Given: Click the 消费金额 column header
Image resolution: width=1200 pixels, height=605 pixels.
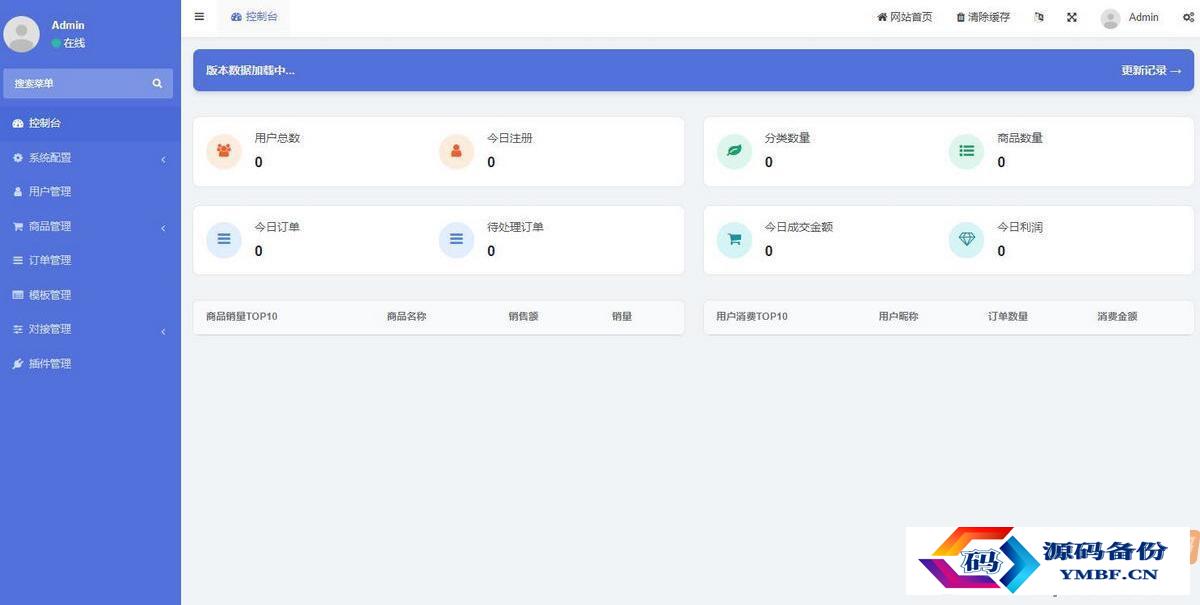Looking at the screenshot, I should (1117, 316).
